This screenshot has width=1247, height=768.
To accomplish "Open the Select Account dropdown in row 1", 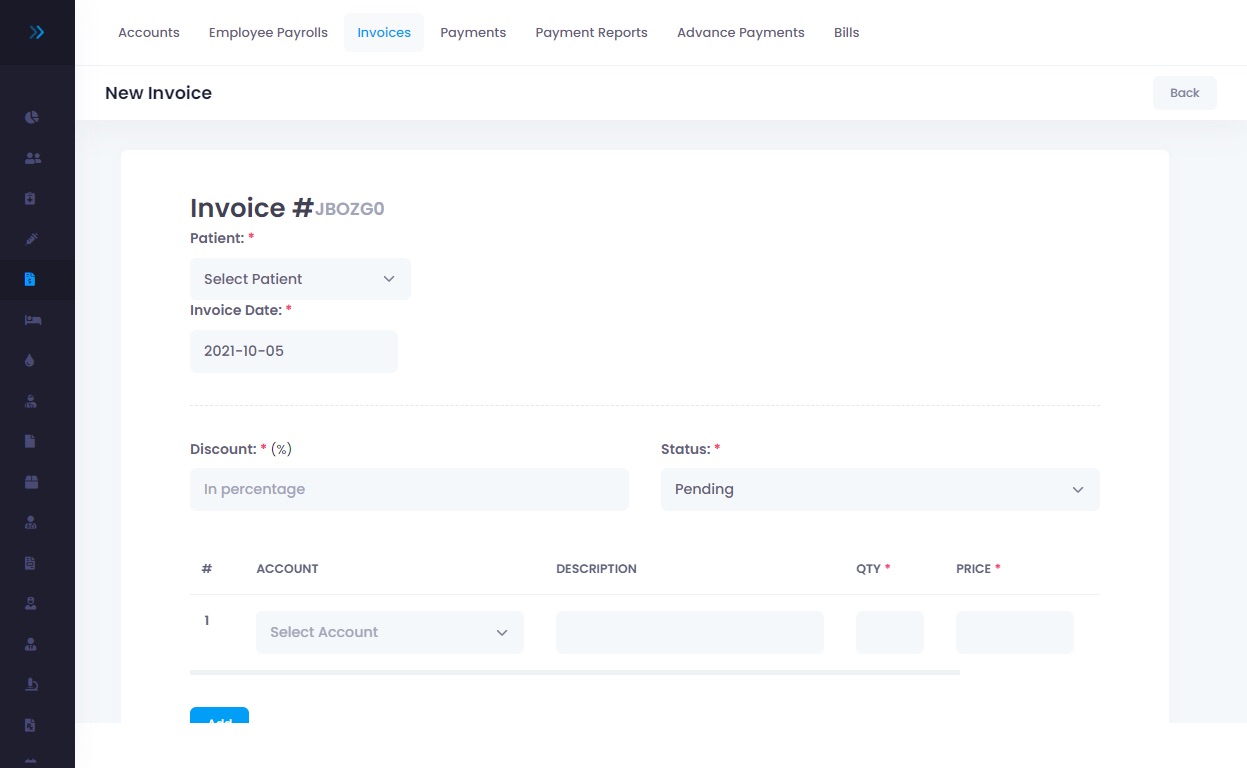I will coord(389,632).
